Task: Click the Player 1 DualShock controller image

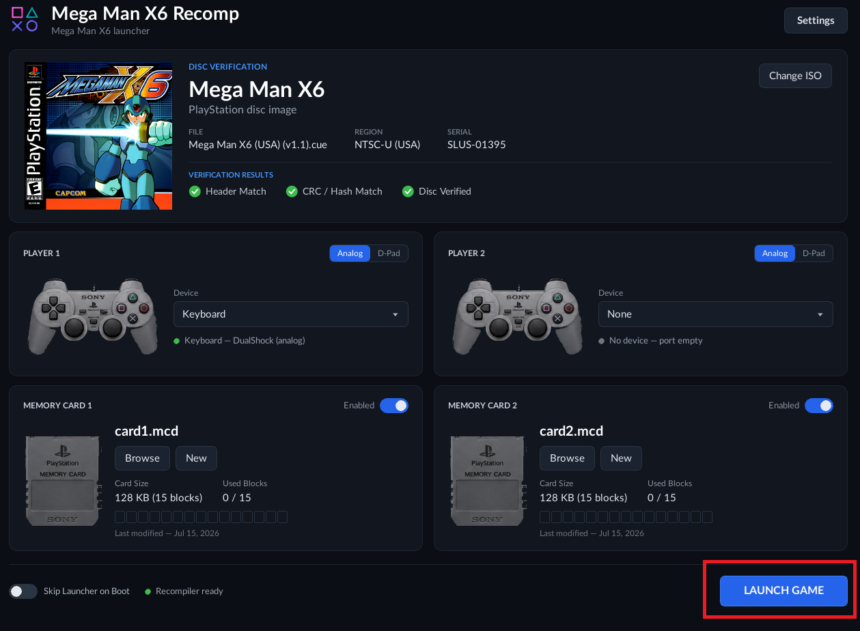Action: coord(93,316)
